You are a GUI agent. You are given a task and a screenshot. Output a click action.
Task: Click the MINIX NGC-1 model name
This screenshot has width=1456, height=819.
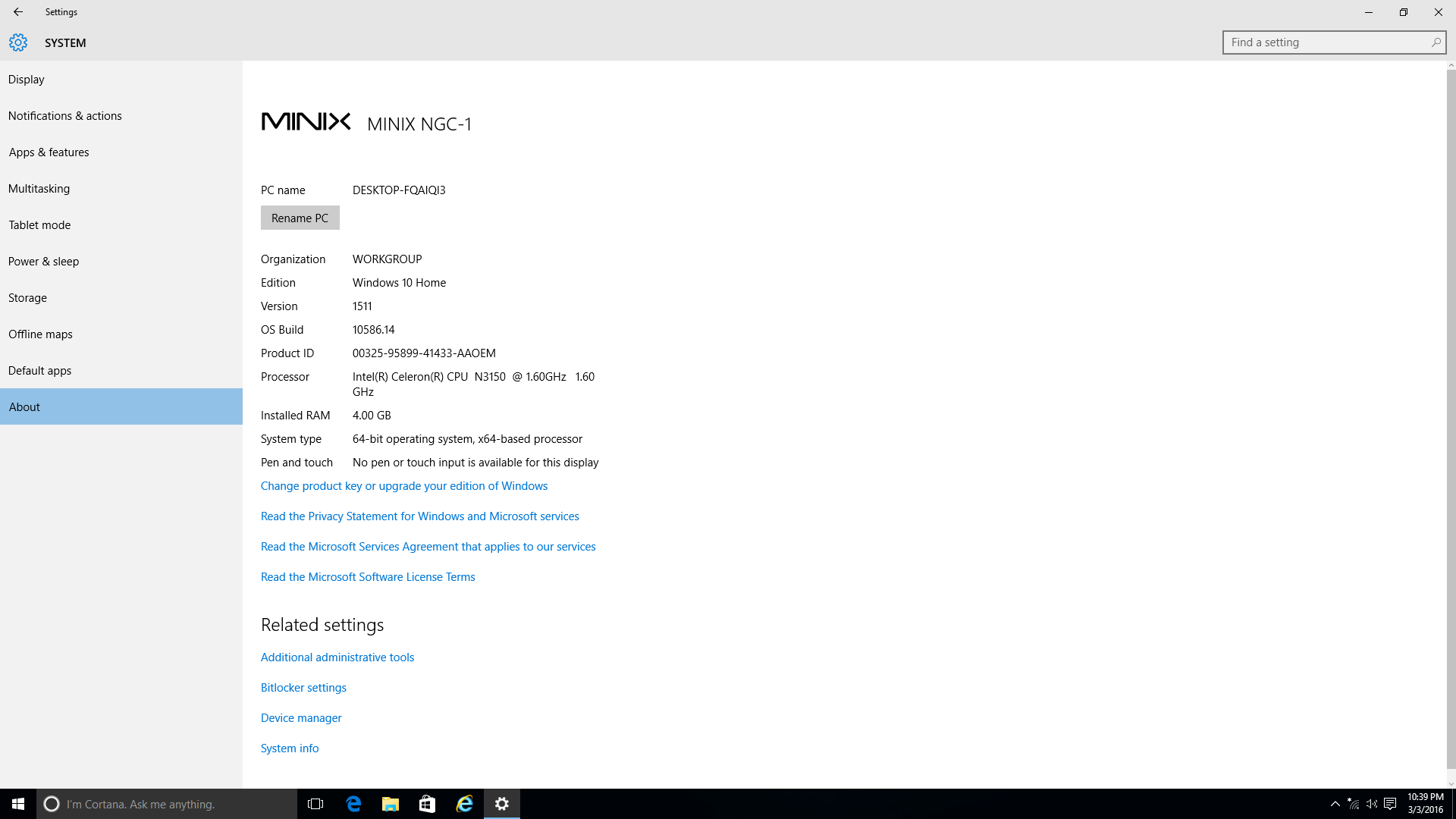[419, 124]
